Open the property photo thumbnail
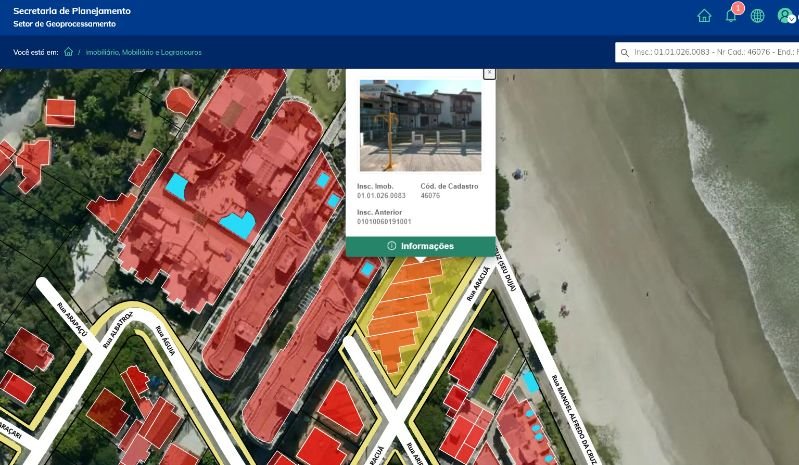 click(420, 125)
